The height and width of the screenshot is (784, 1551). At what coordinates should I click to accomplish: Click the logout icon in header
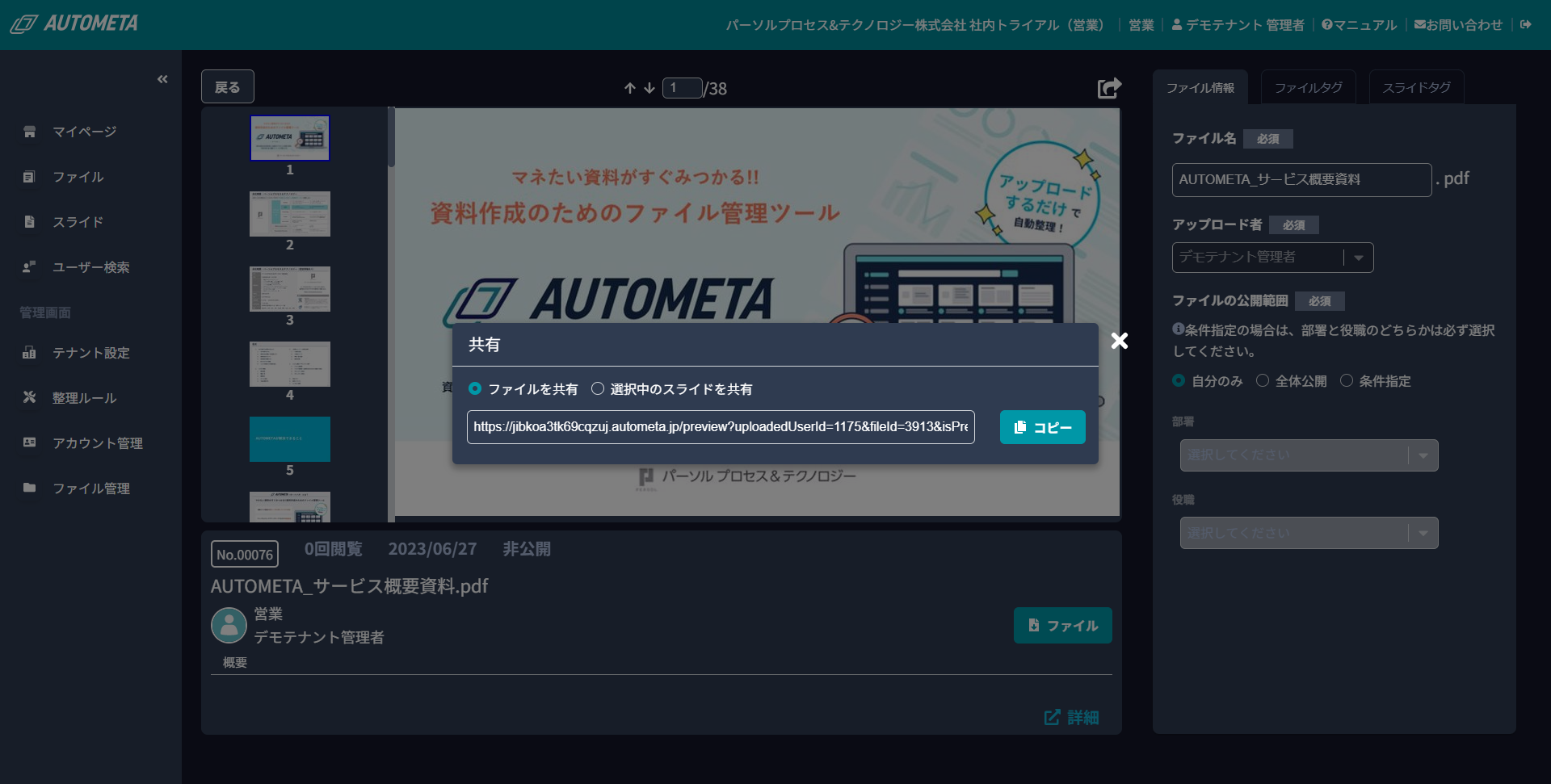point(1526,24)
